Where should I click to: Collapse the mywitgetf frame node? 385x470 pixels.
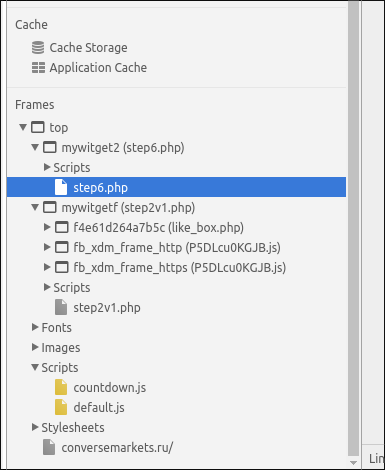point(35,207)
